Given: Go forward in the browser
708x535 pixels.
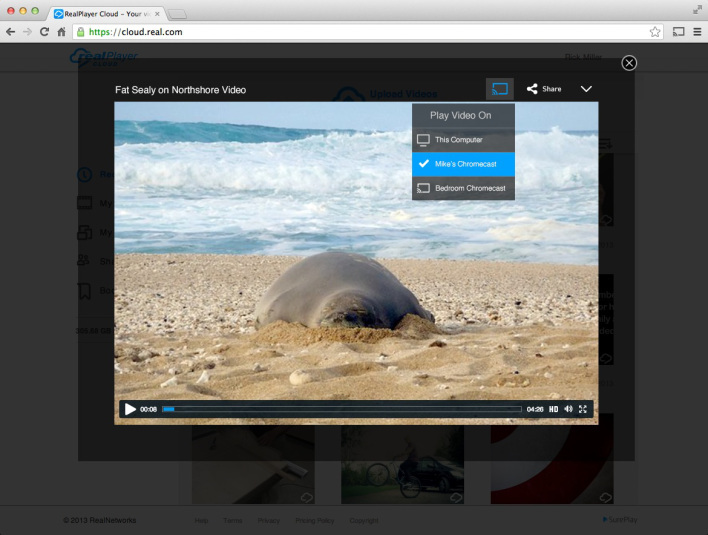Looking at the screenshot, I should click(x=27, y=32).
